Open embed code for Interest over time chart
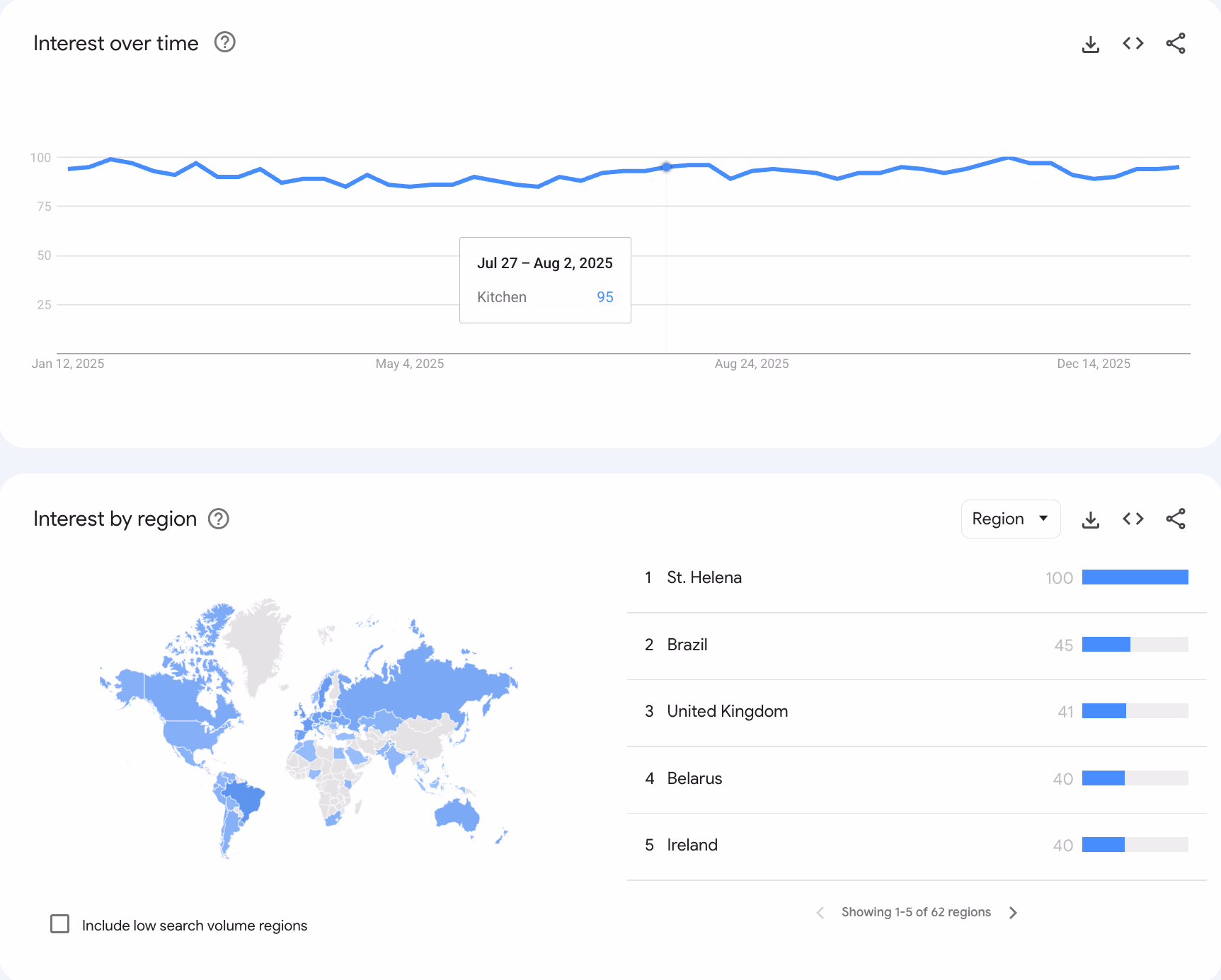Image resolution: width=1221 pixels, height=980 pixels. pyautogui.click(x=1133, y=43)
